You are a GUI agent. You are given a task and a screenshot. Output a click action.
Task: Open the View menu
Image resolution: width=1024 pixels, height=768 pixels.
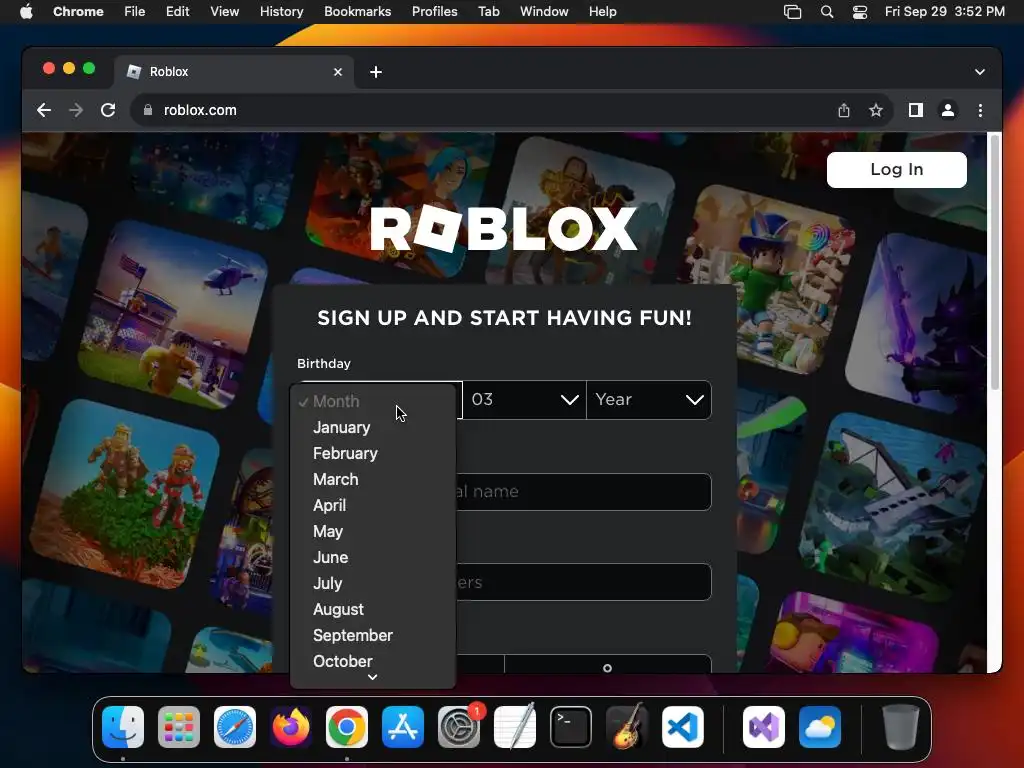(x=224, y=12)
